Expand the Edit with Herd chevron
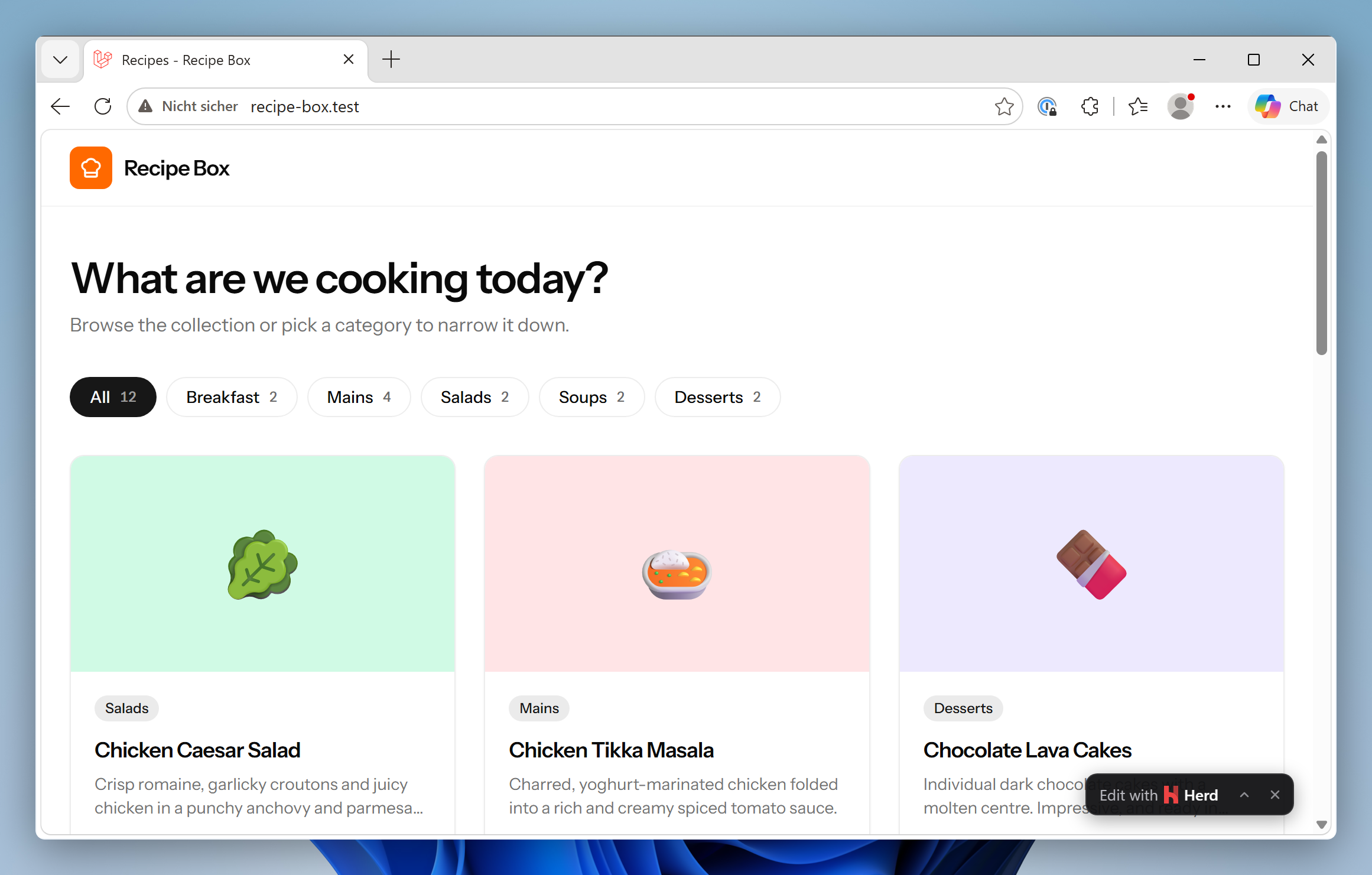Screen dimensions: 1372x875 pyautogui.click(x=1244, y=795)
